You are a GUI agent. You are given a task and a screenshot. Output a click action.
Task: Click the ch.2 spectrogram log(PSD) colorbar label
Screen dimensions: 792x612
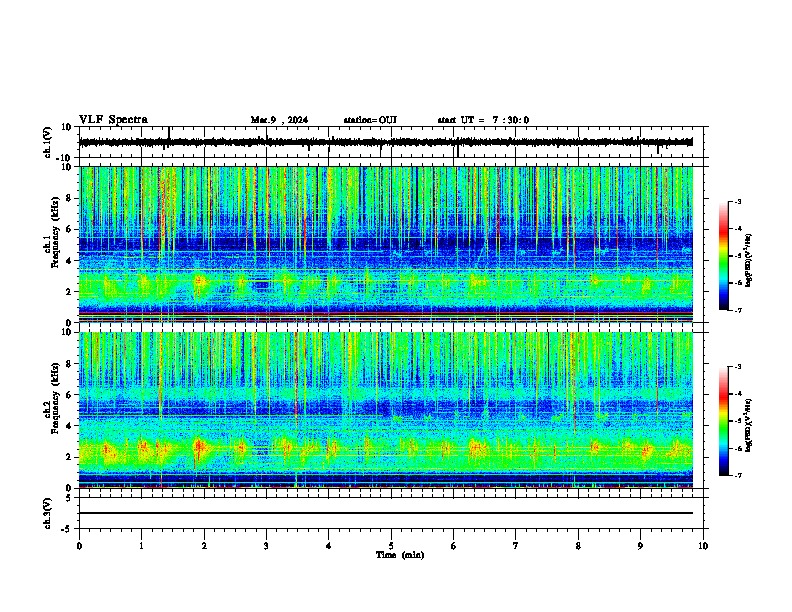click(748, 426)
